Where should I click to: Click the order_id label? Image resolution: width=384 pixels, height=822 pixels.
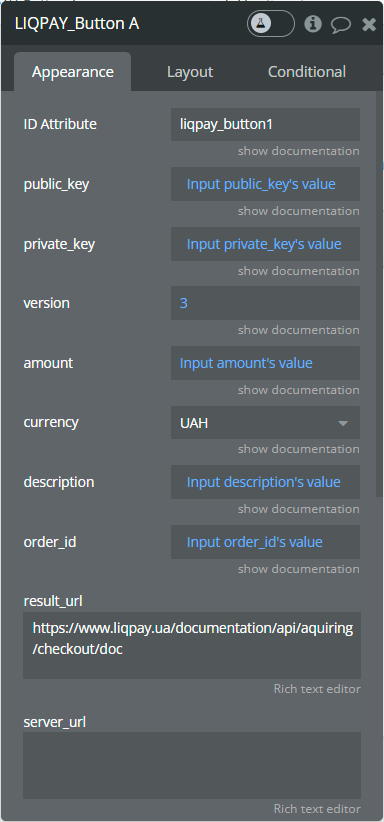click(x=50, y=542)
